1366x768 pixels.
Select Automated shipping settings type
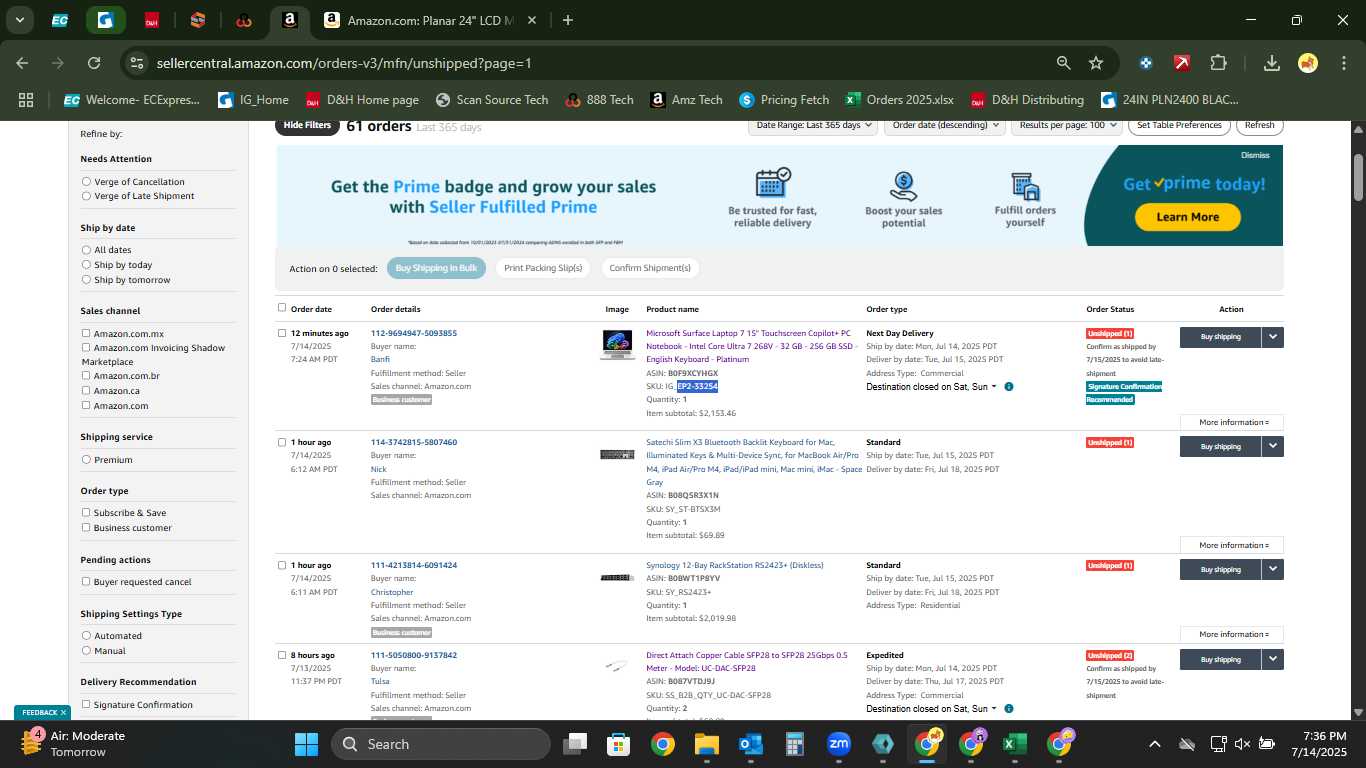86,636
